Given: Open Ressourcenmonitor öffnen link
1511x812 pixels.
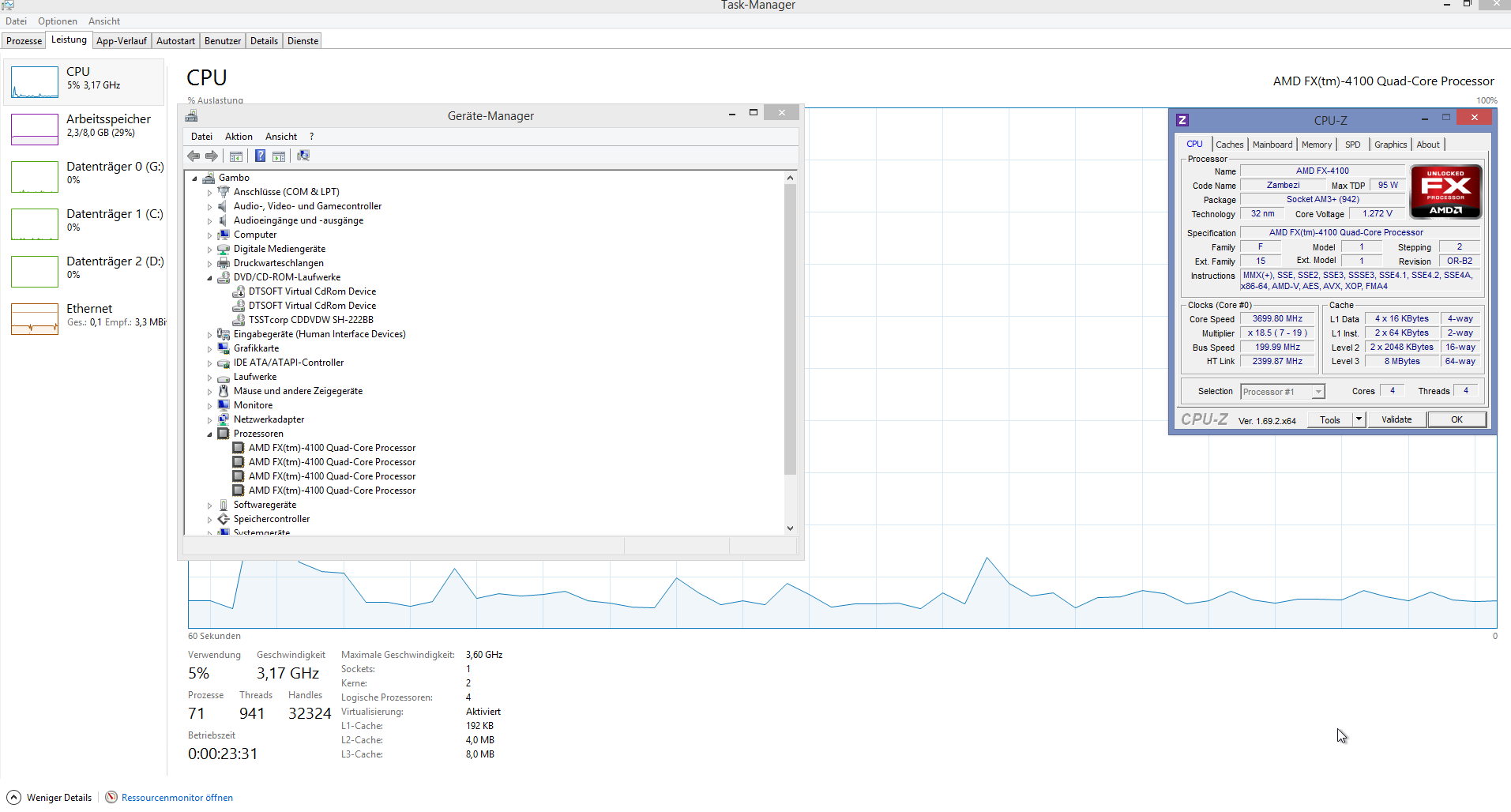Looking at the screenshot, I should click(x=177, y=798).
